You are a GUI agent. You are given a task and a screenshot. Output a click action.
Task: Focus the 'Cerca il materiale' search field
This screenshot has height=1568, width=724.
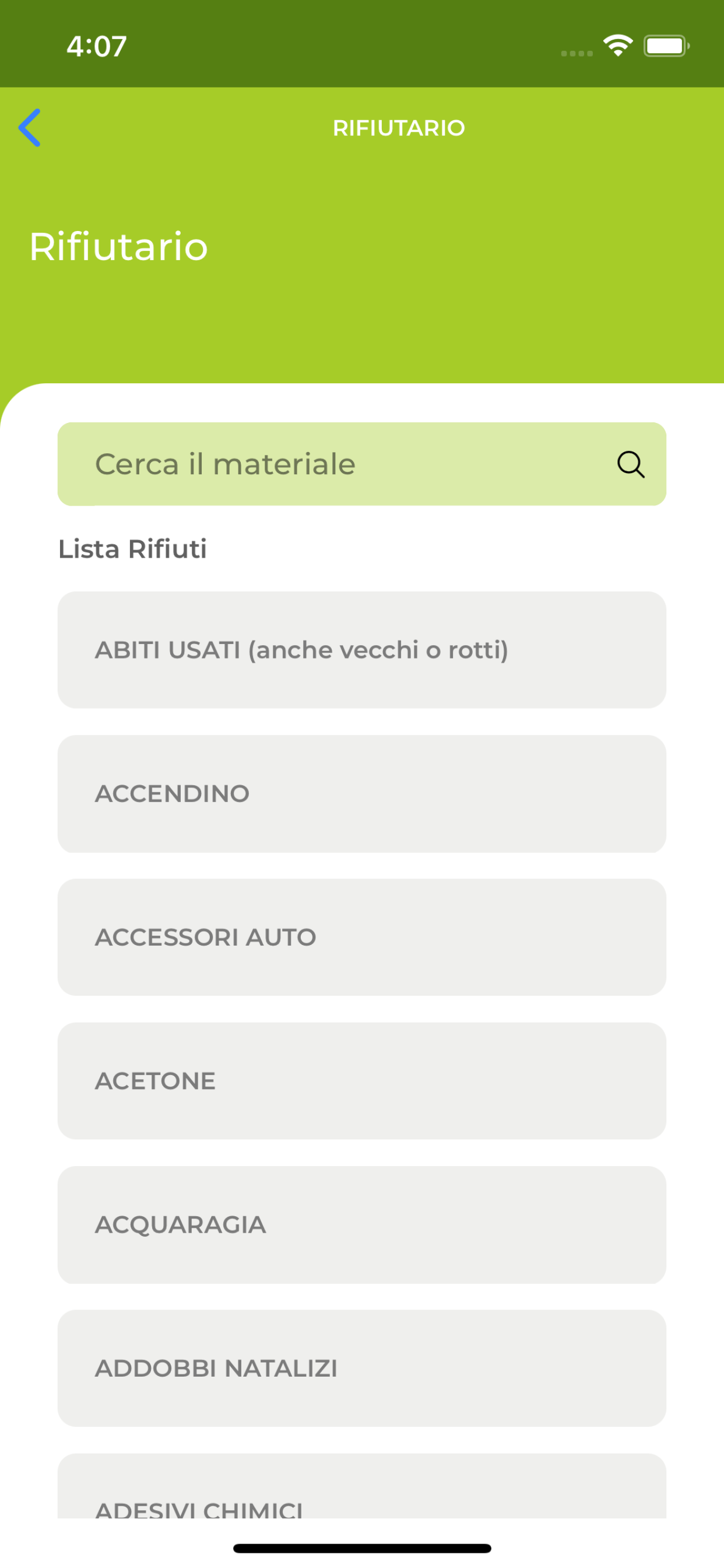coord(362,464)
